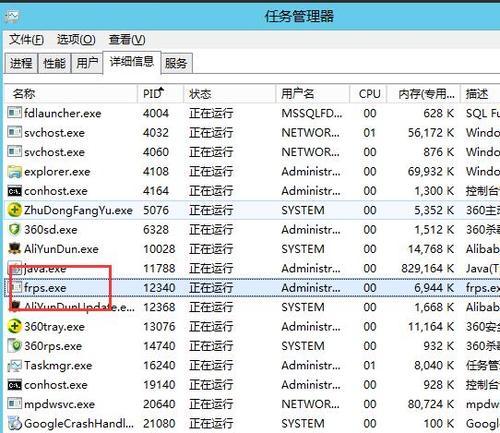Click the conhost.exe icon for PID 4164
Image resolution: width=500 pixels, height=433 pixels.
point(14,191)
